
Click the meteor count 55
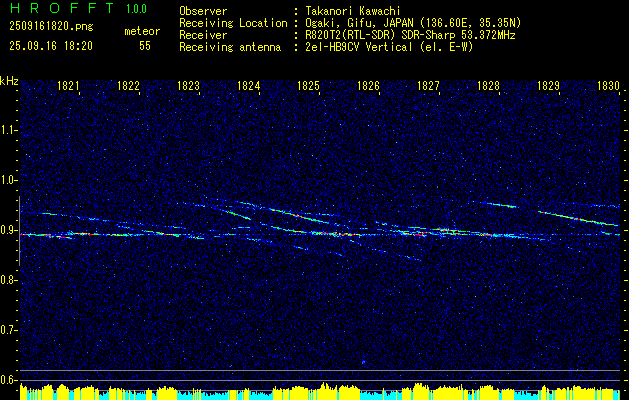tap(145, 46)
